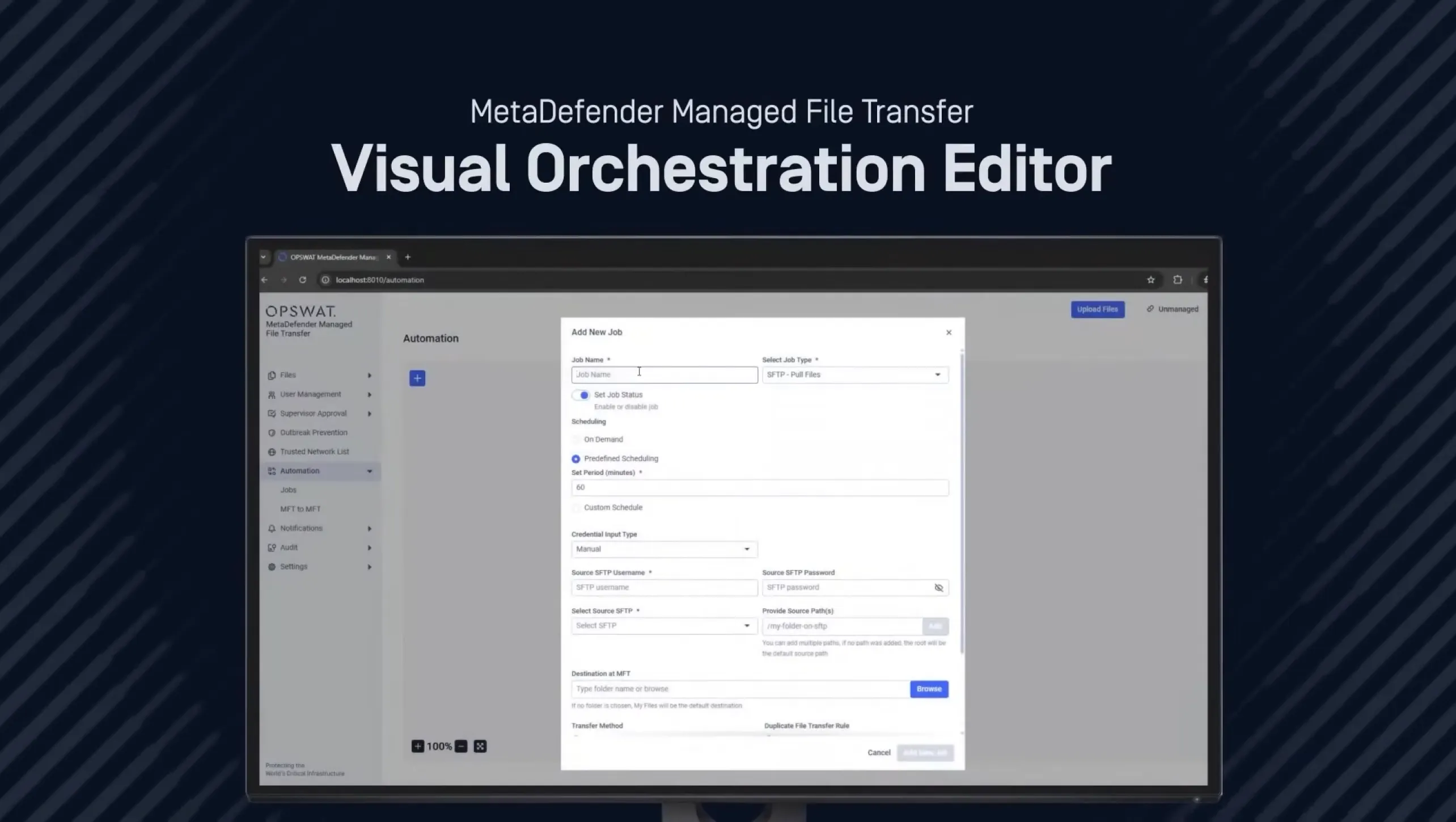Bookmark the page with the star icon

(1150, 280)
